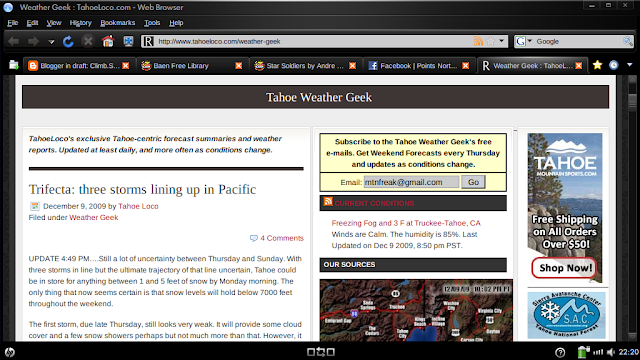Click the Go subscribe button
Screen dimensions: 640x360
point(473,182)
